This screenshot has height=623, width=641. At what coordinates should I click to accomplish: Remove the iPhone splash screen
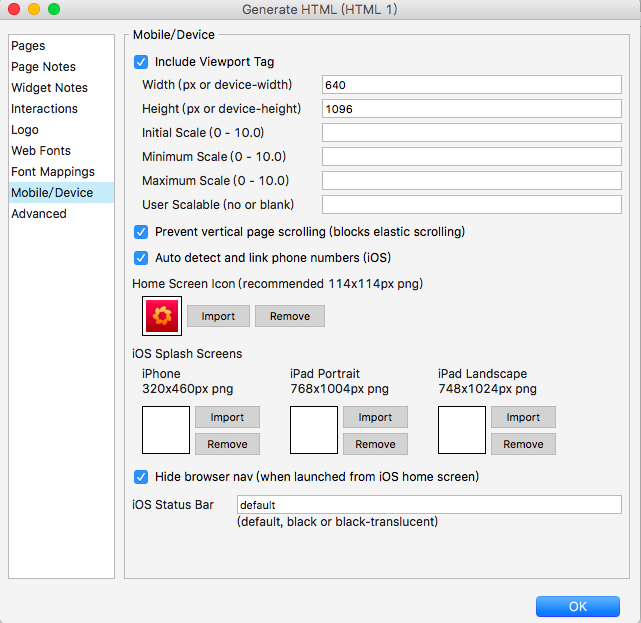point(227,444)
